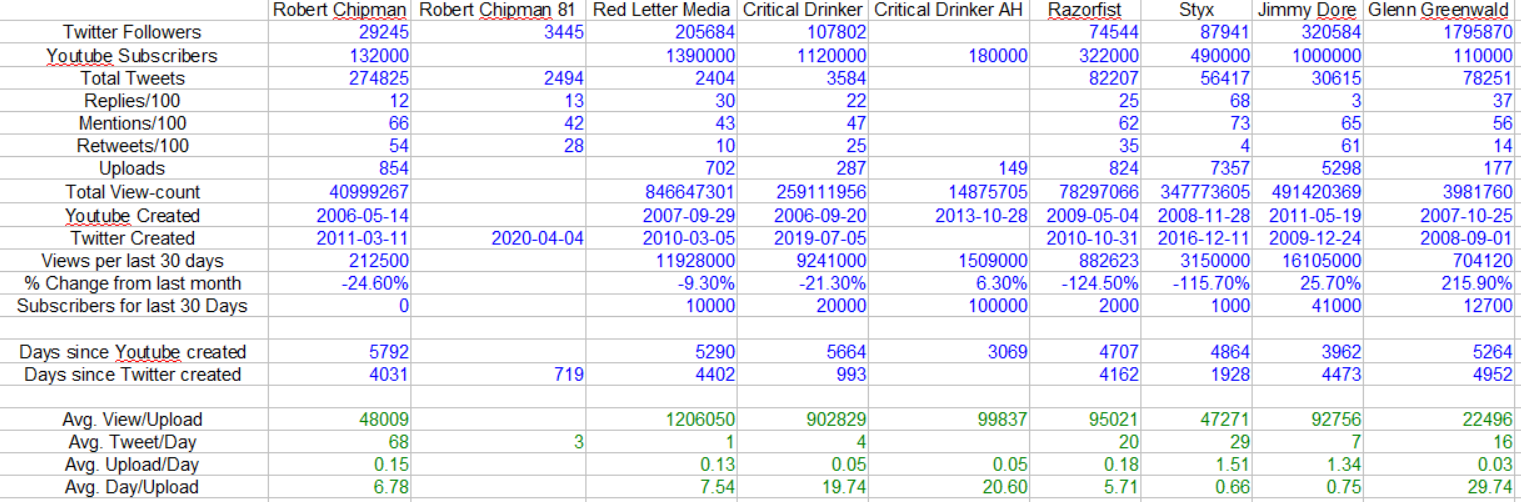Select the Replies/100 row label
This screenshot has height=502, width=1521.
pos(132,101)
